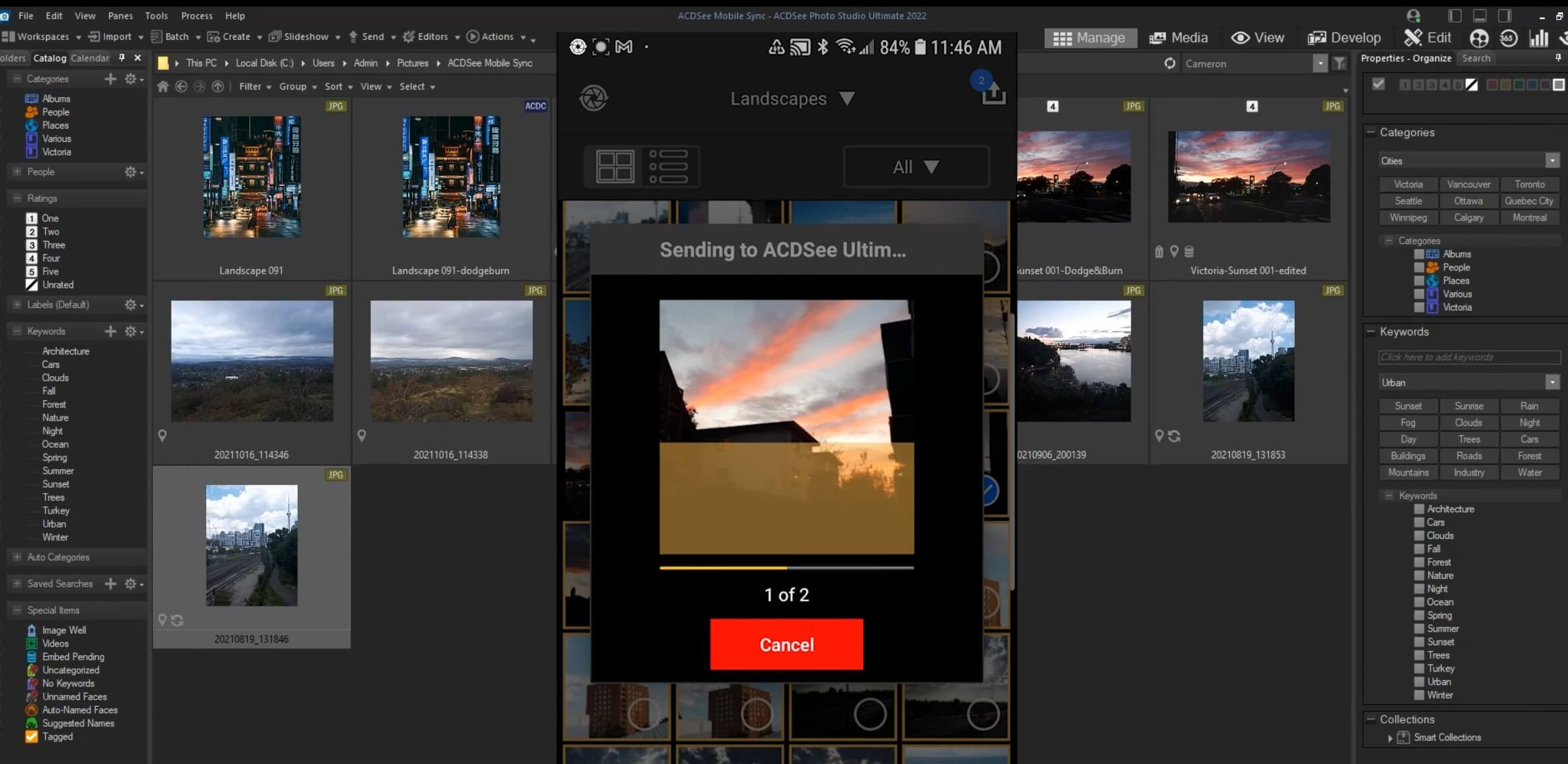The width and height of the screenshot is (1568, 764).
Task: Click the refresh icon beside the Cameron search box
Action: click(x=1170, y=64)
